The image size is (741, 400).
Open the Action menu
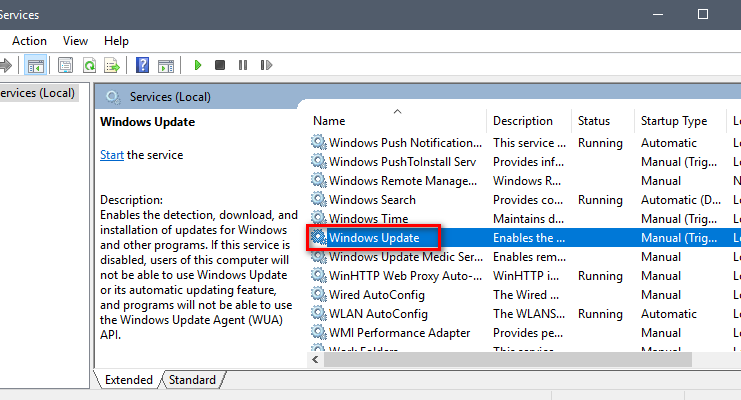click(29, 41)
